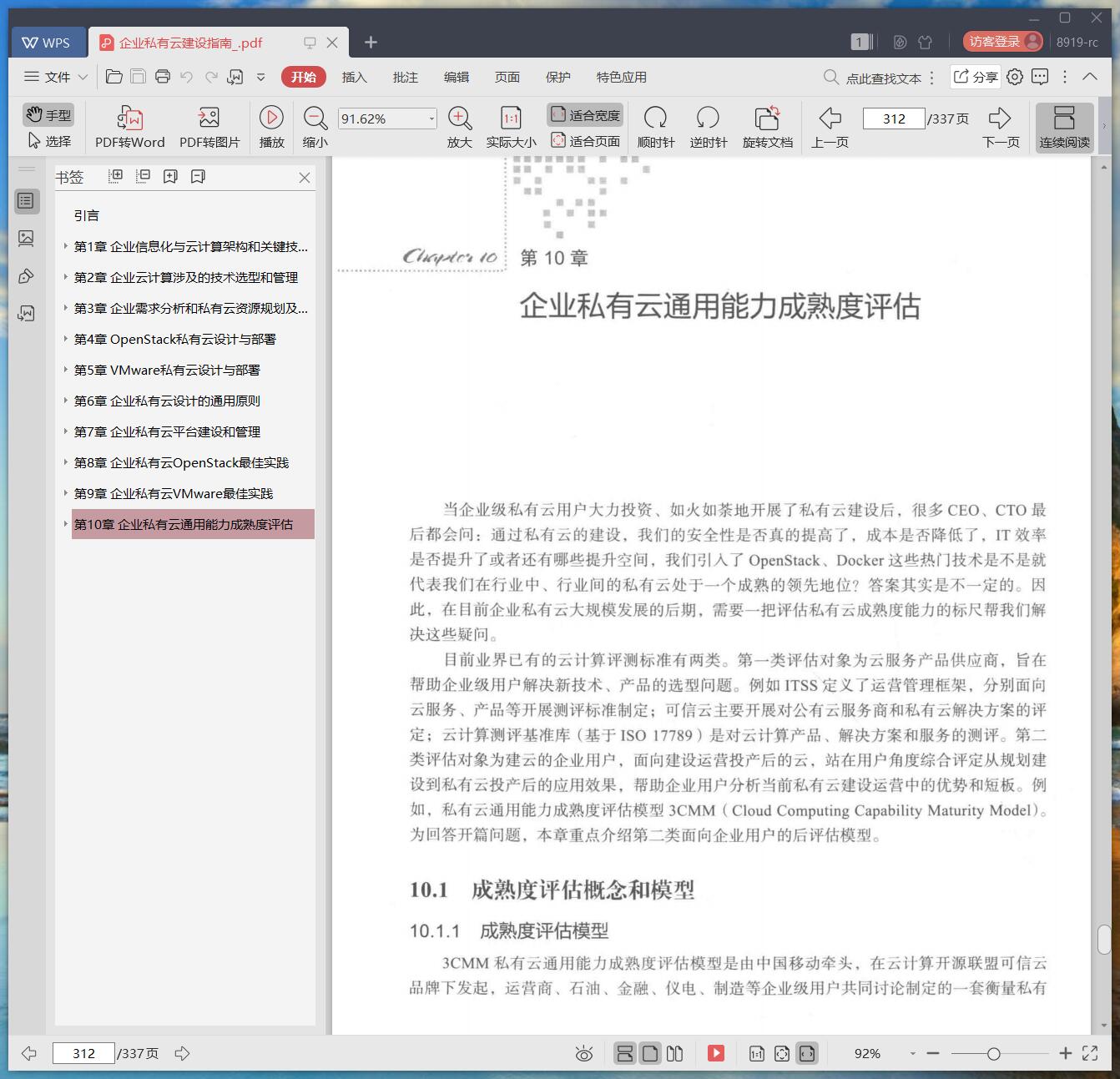Open thumbnails panel icon in sidebar
1120x1079 pixels.
pos(26,239)
